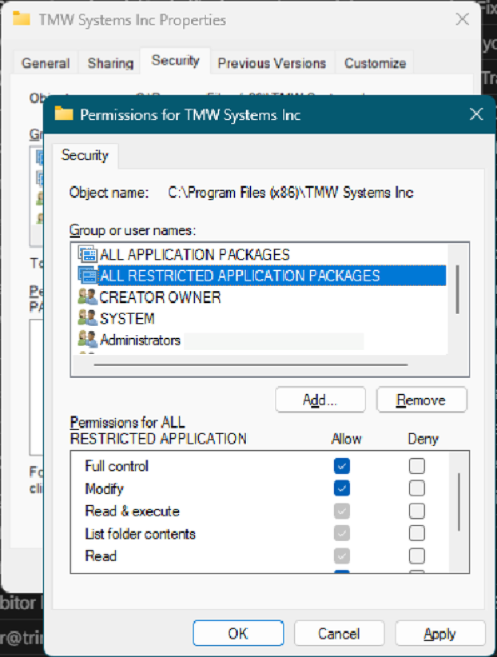Image resolution: width=497 pixels, height=657 pixels.
Task: Click folder icon in Permissions dialog title
Action: (x=64, y=114)
